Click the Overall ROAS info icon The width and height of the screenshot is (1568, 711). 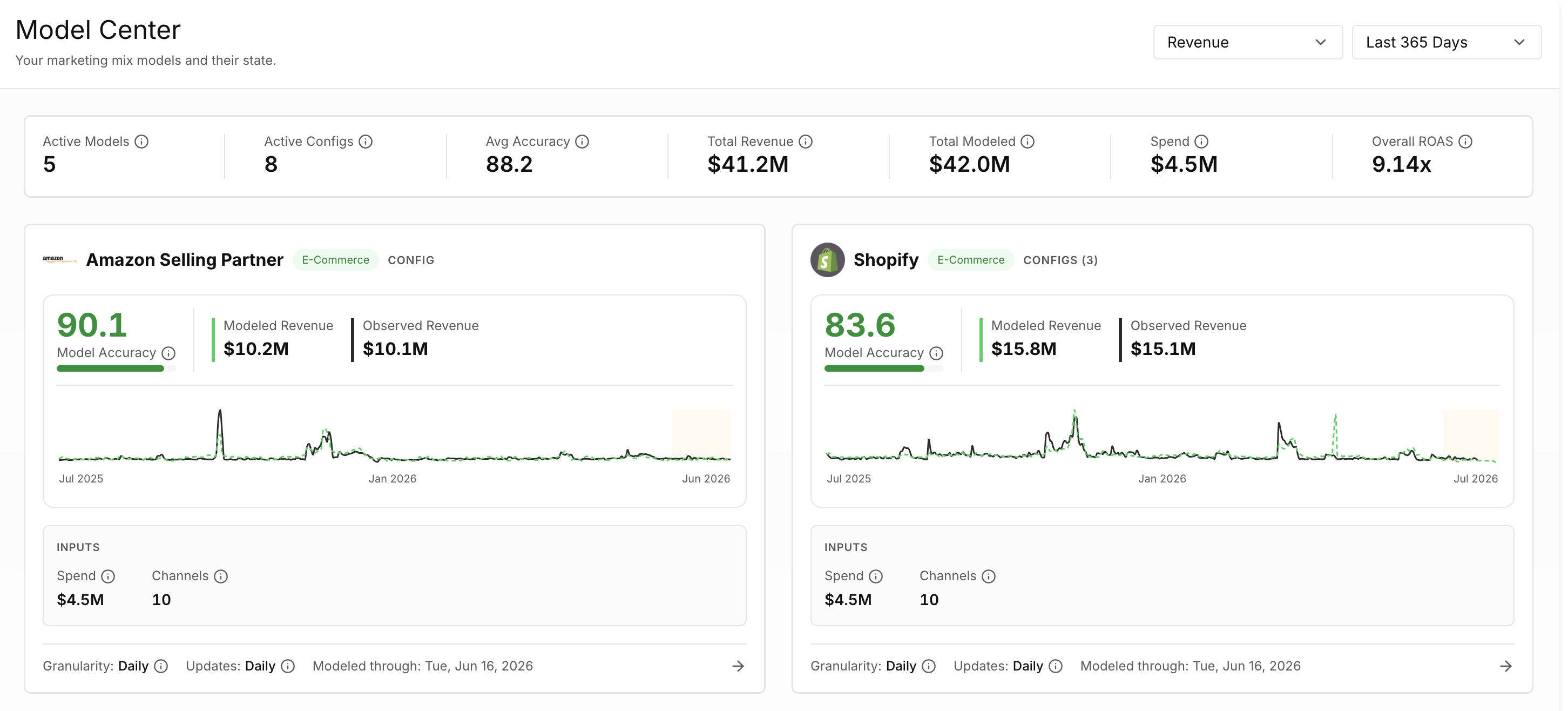pos(1465,142)
